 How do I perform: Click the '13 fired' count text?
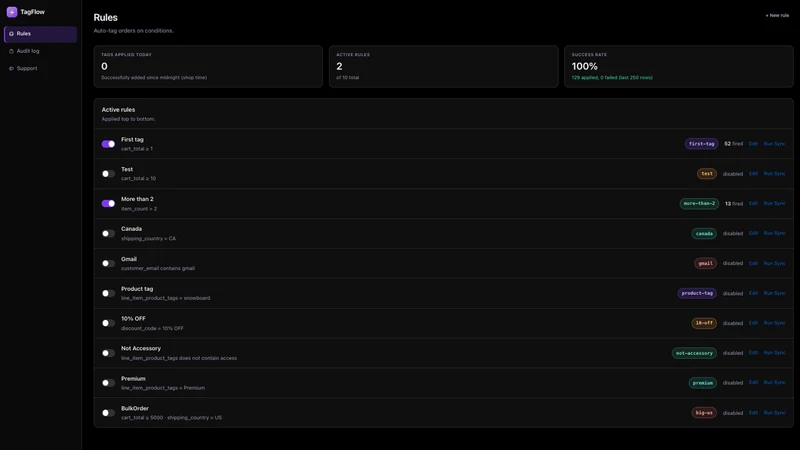click(734, 204)
